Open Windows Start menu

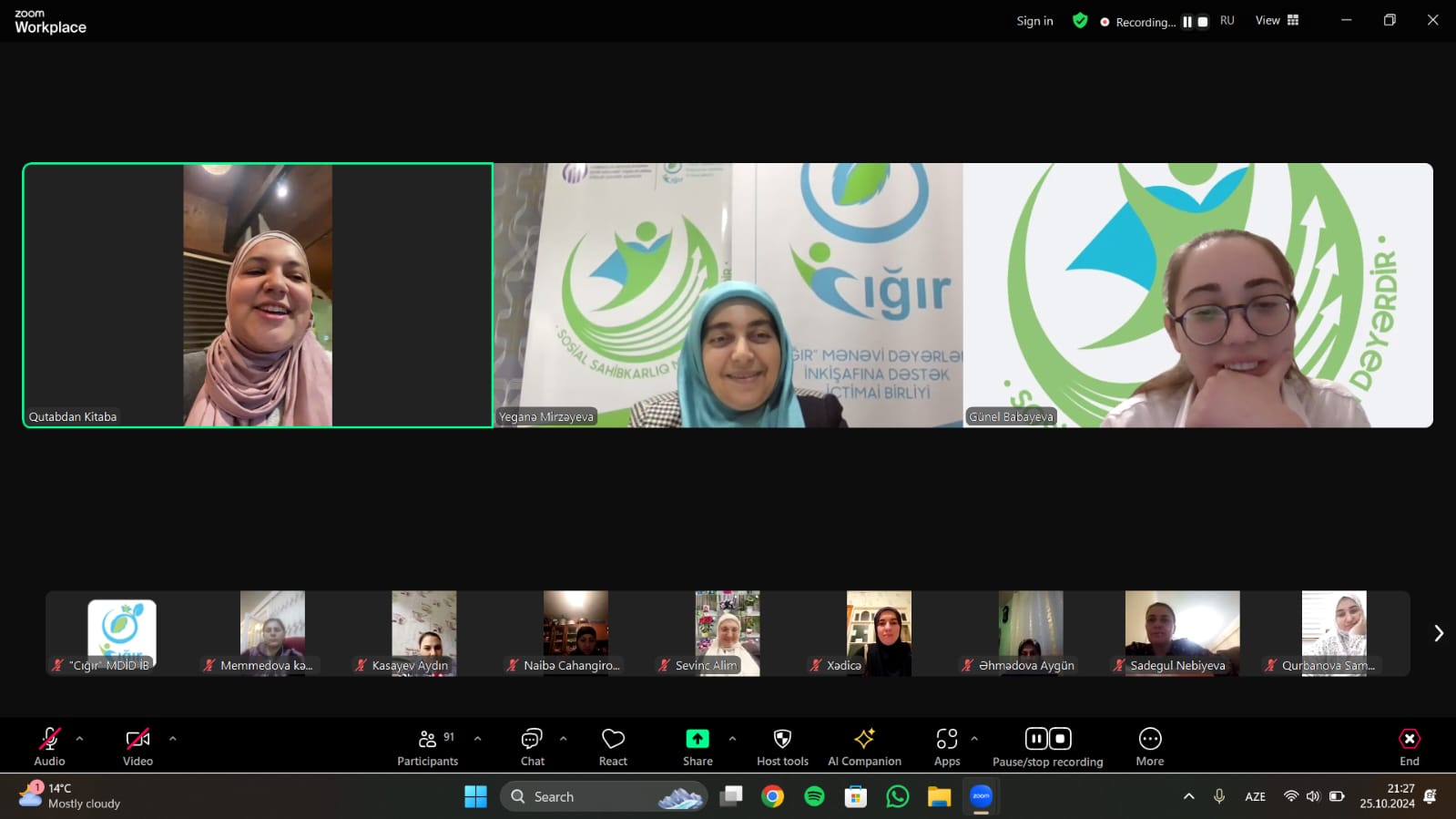click(x=475, y=796)
